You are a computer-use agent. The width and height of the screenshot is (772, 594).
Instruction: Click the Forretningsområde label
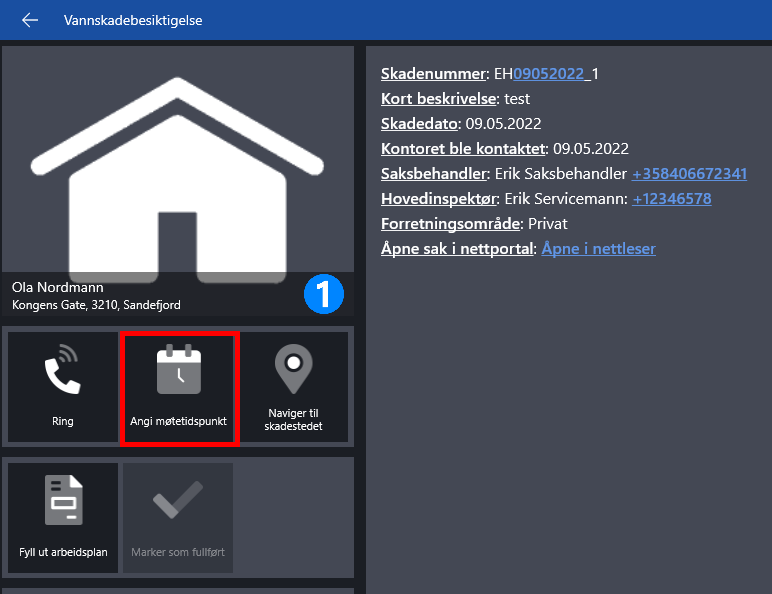click(x=450, y=224)
